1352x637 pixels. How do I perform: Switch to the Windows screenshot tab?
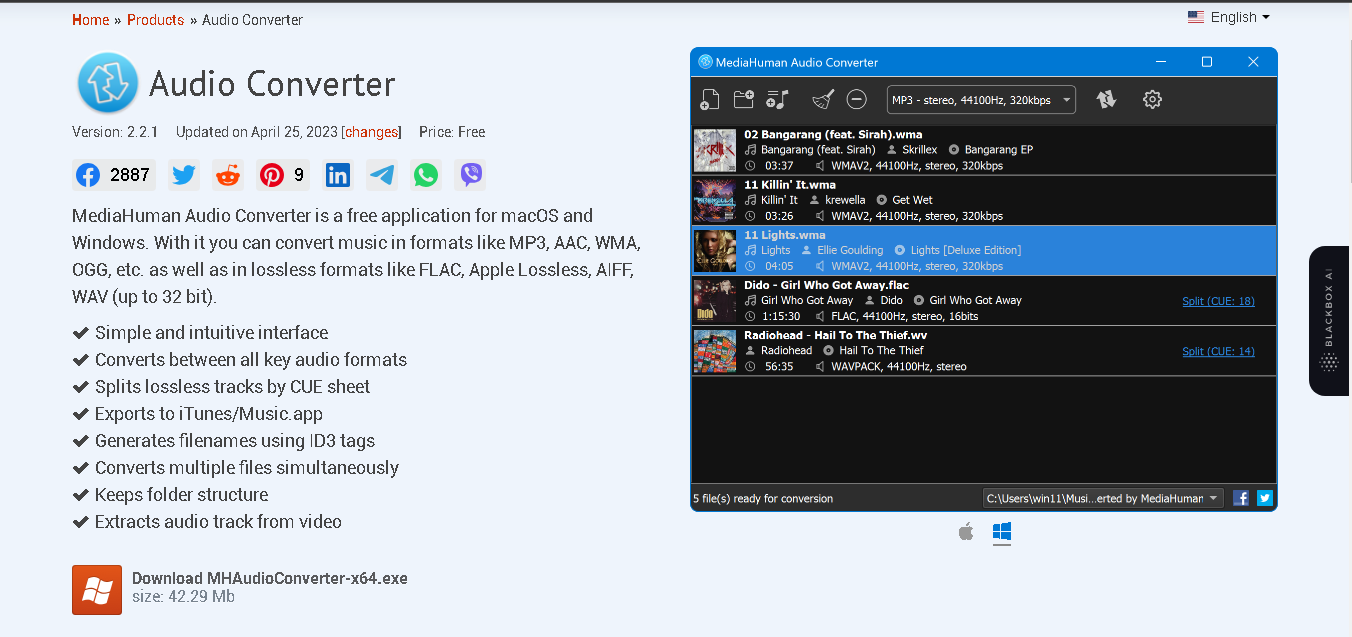(1001, 532)
